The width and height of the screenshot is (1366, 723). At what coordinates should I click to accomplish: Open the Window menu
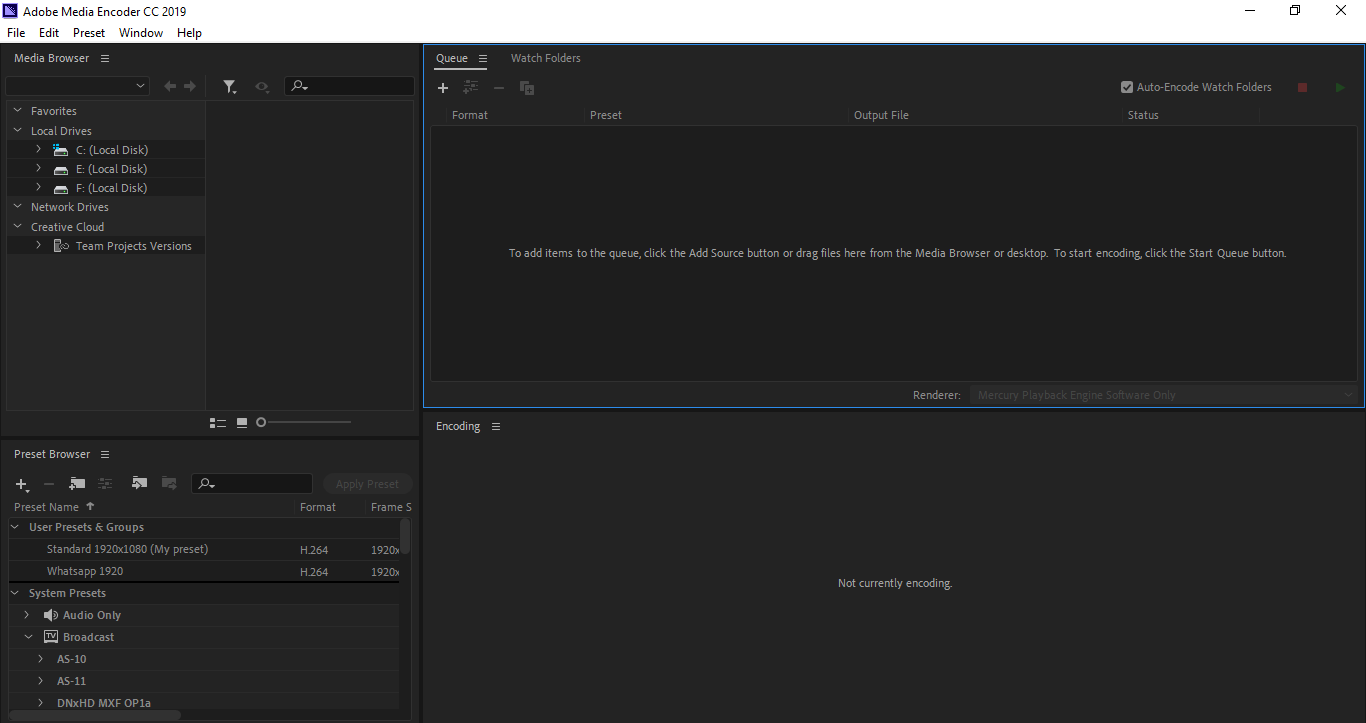click(141, 33)
